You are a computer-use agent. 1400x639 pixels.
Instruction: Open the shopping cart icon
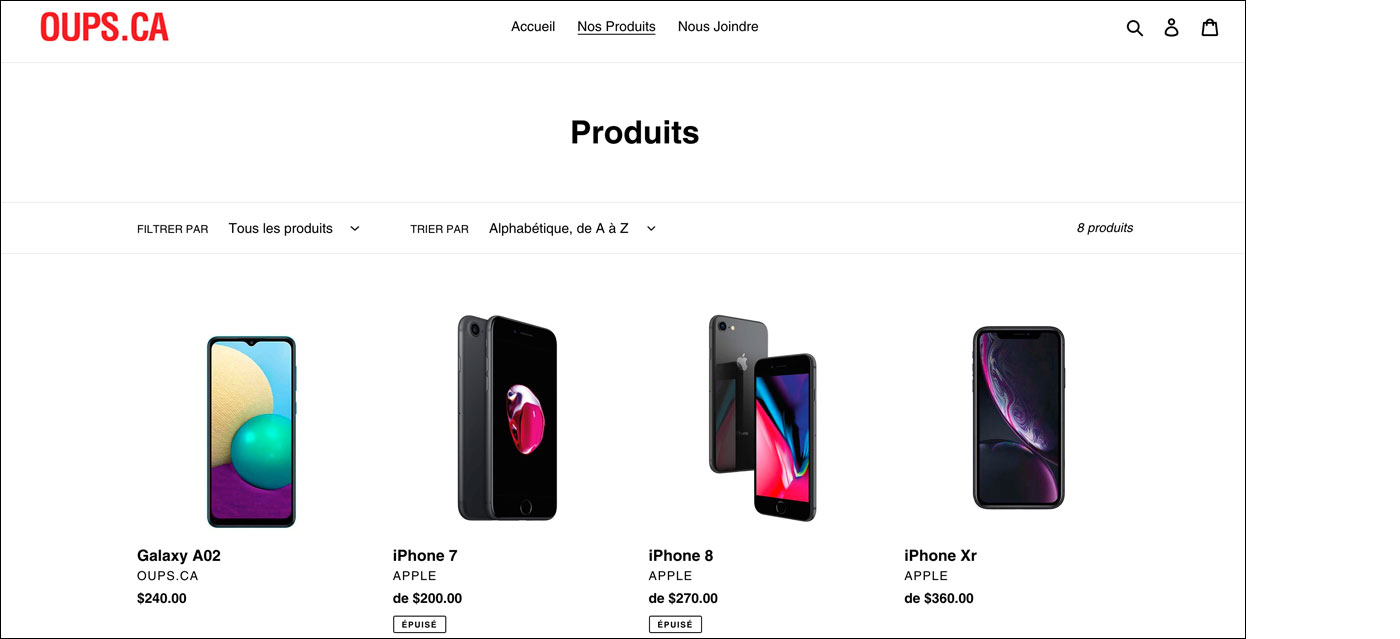[1209, 28]
